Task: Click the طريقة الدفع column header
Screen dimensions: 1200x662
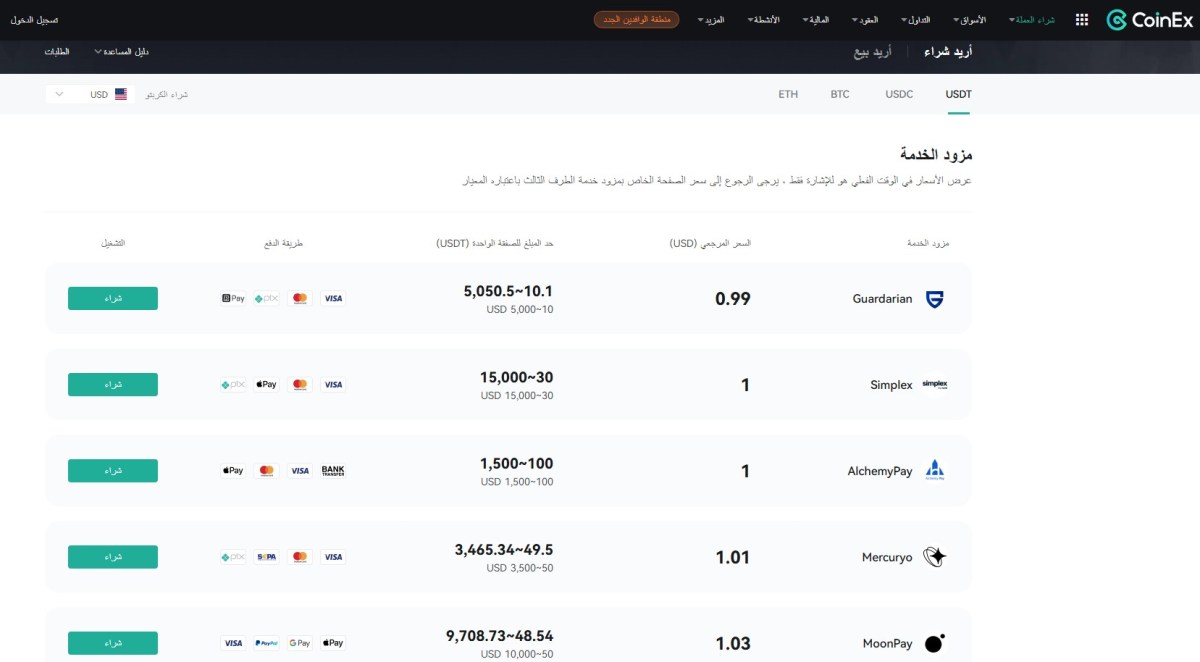Action: pyautogui.click(x=281, y=243)
